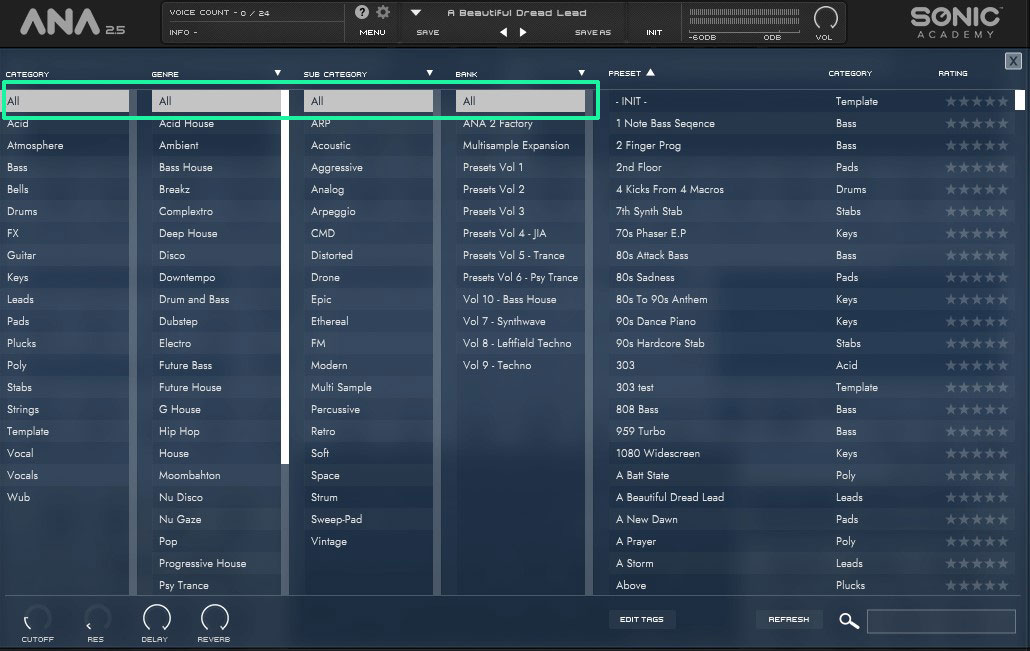Close the preset browser with X

(1012, 61)
